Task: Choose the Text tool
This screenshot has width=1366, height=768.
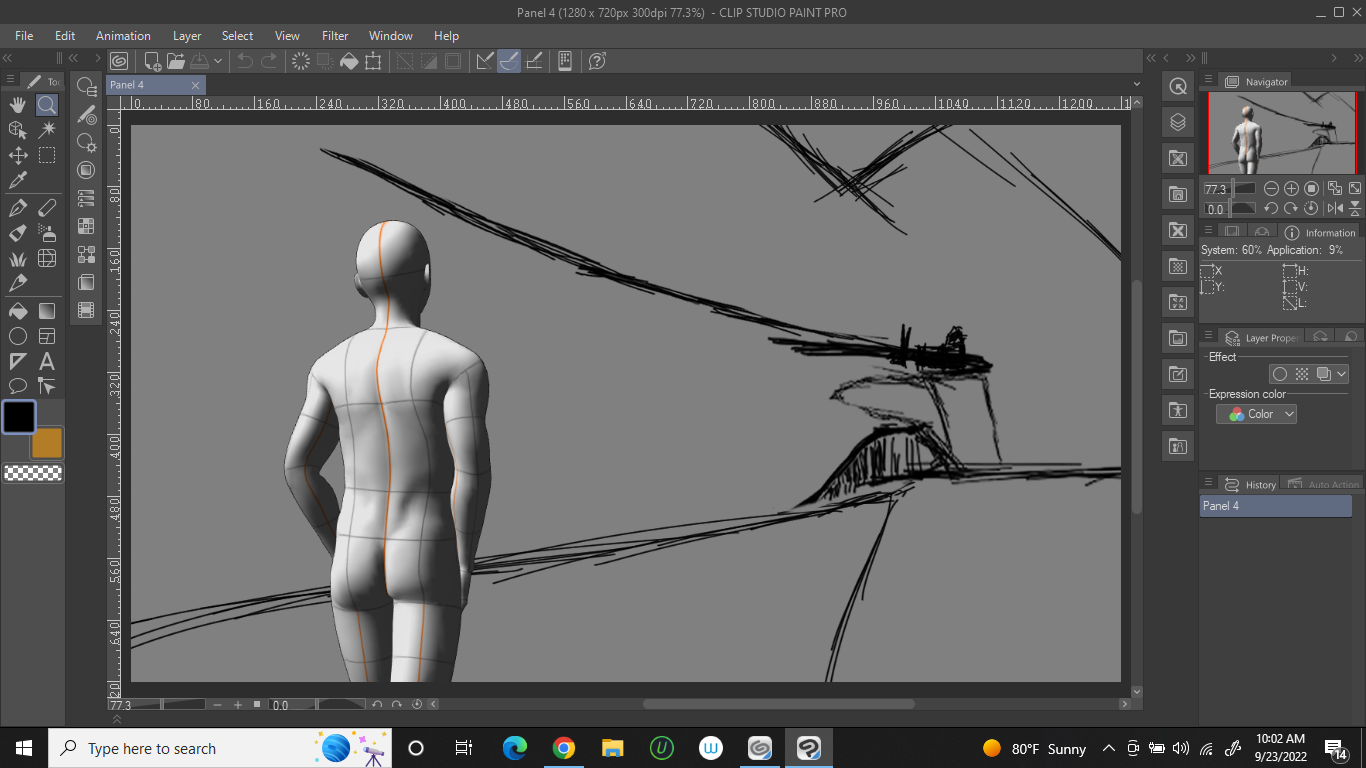Action: point(47,362)
